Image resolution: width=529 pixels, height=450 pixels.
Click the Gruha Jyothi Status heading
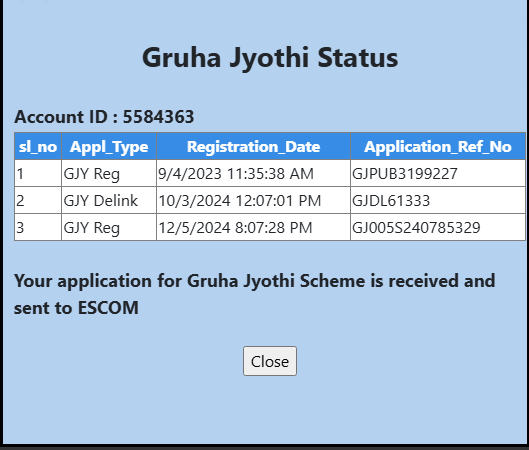tap(270, 58)
